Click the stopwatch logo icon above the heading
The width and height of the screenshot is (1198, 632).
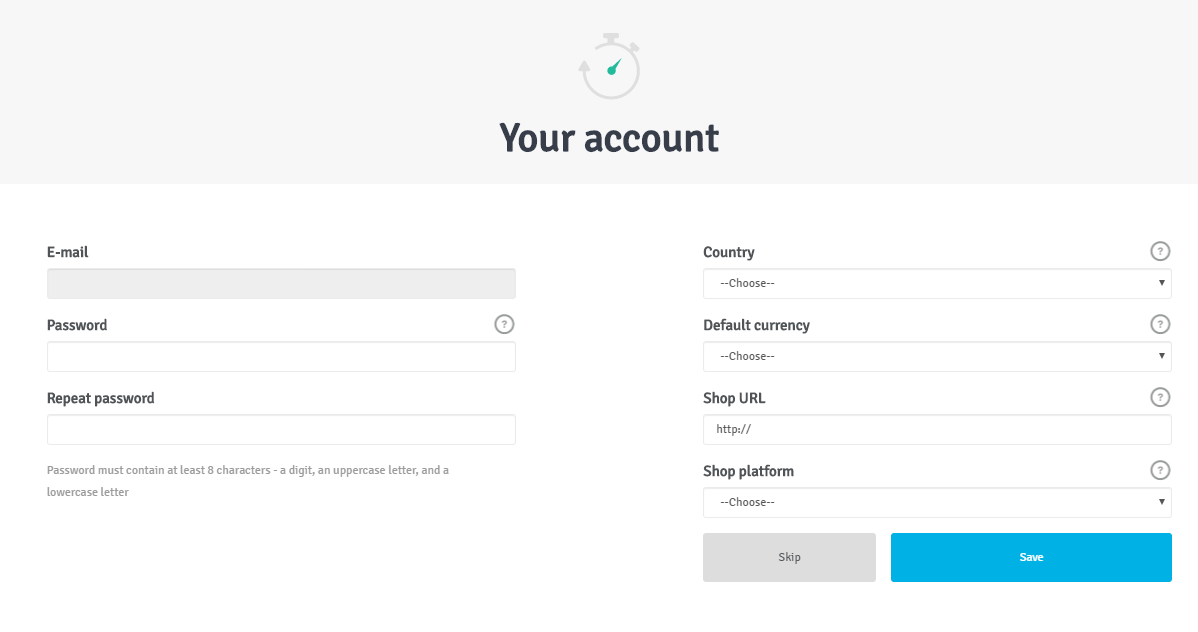pos(609,66)
